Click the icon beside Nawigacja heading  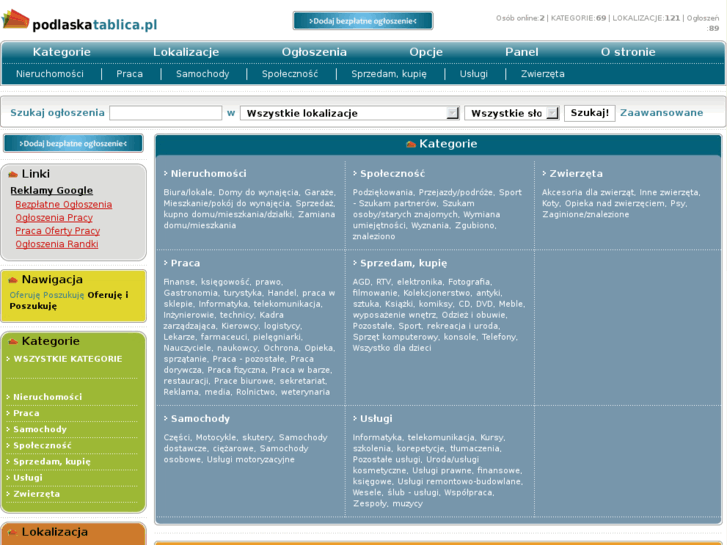13,280
